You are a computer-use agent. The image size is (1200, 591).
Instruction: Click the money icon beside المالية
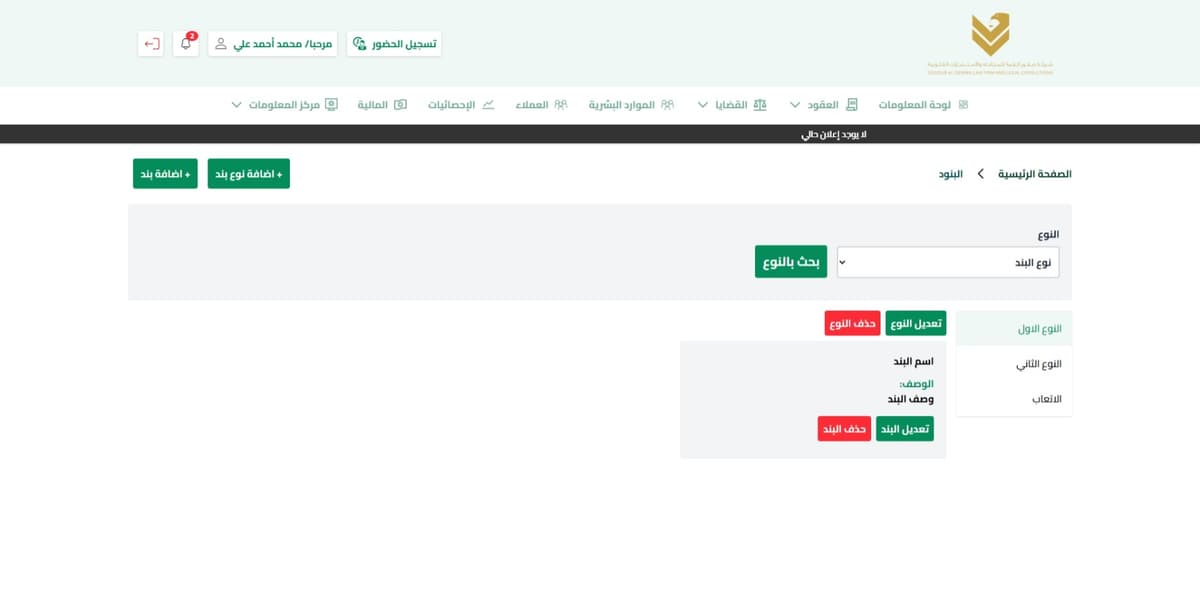click(x=401, y=104)
